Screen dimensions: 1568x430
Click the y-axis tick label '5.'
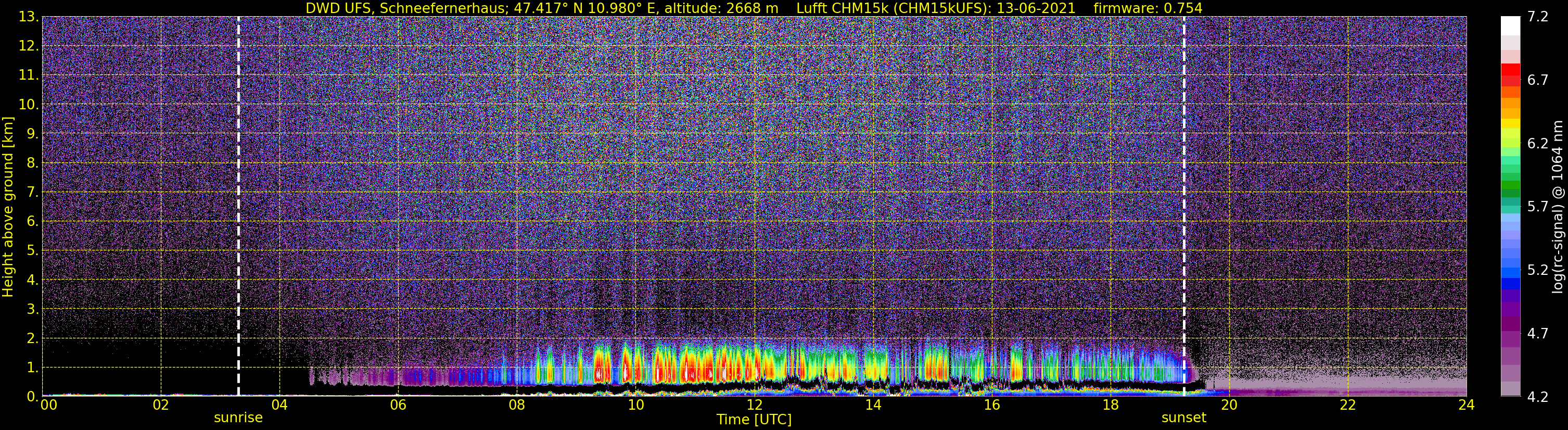point(33,251)
